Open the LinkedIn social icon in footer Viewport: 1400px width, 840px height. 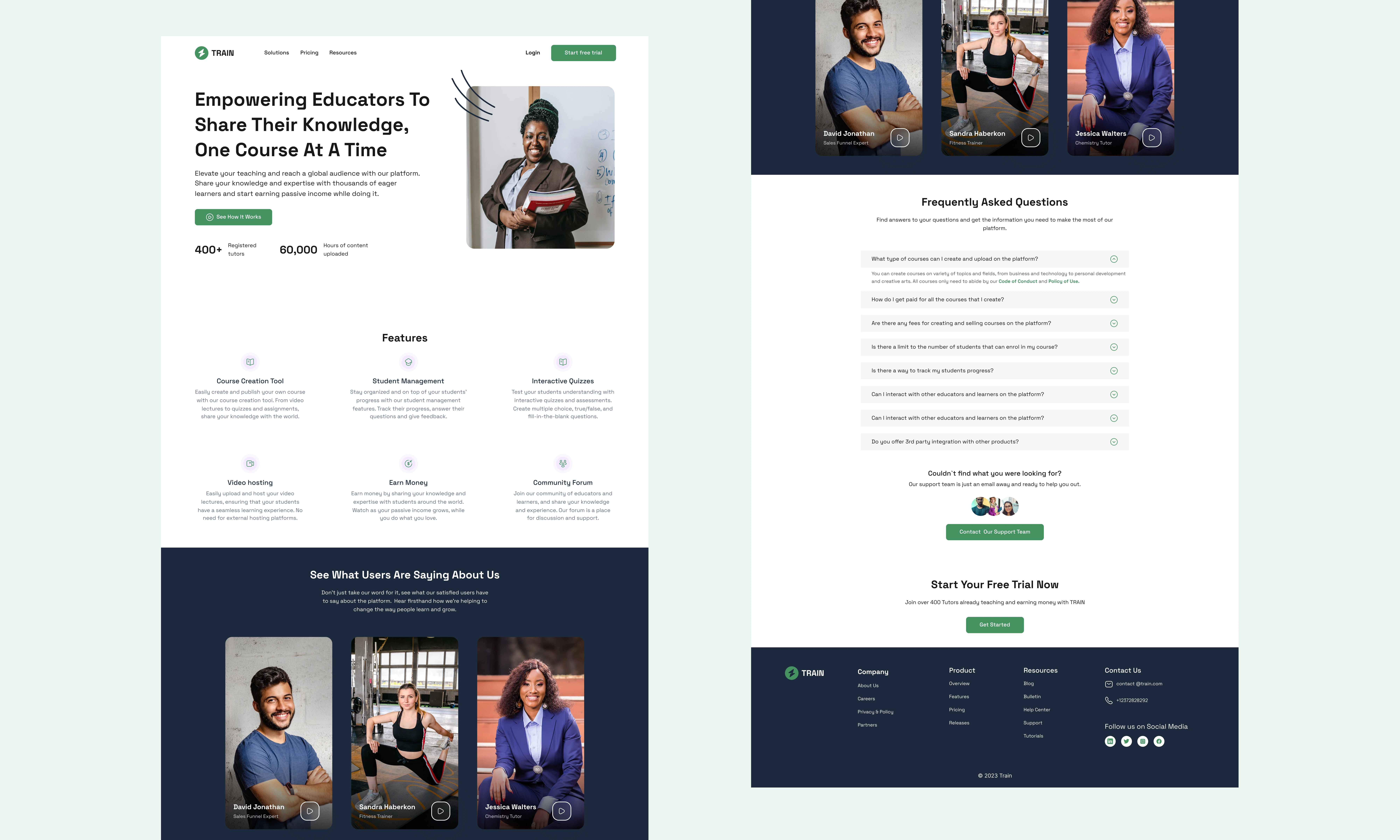point(1110,741)
